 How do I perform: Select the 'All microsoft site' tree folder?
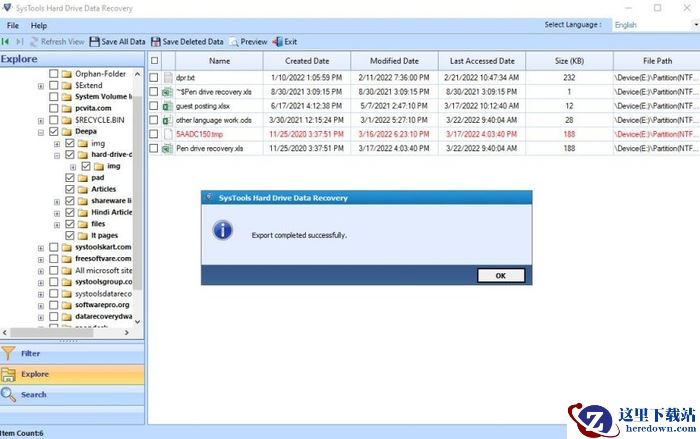tap(104, 270)
